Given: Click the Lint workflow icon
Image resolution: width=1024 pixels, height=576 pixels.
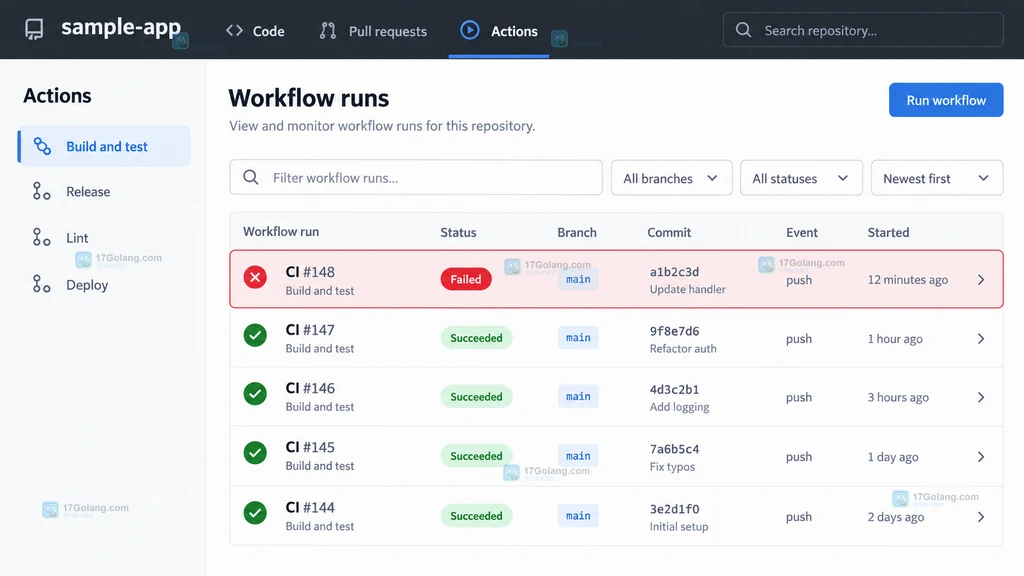Looking at the screenshot, I should point(42,237).
